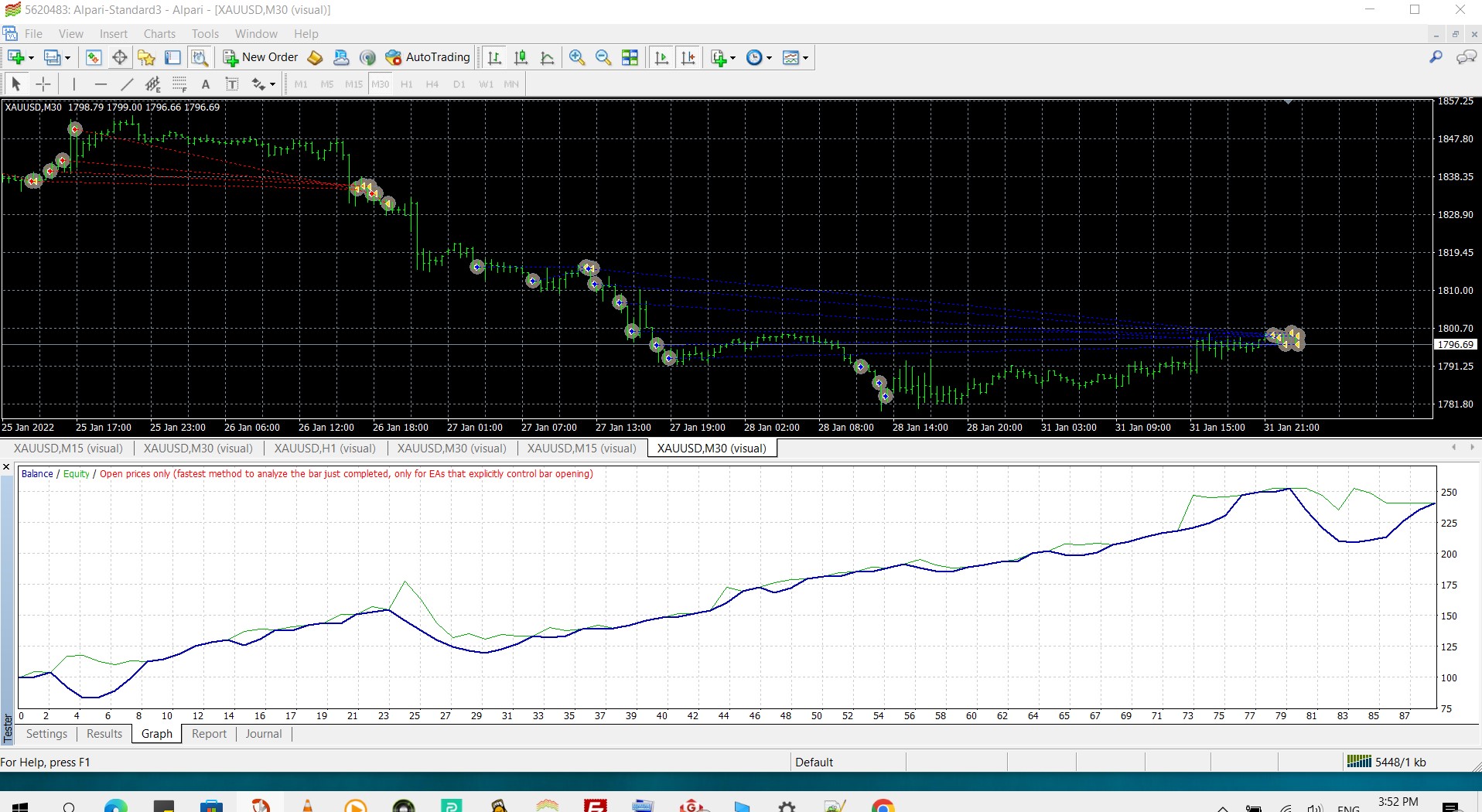Select the Horizontal Line drawing tool
1482x812 pixels.
tap(101, 84)
